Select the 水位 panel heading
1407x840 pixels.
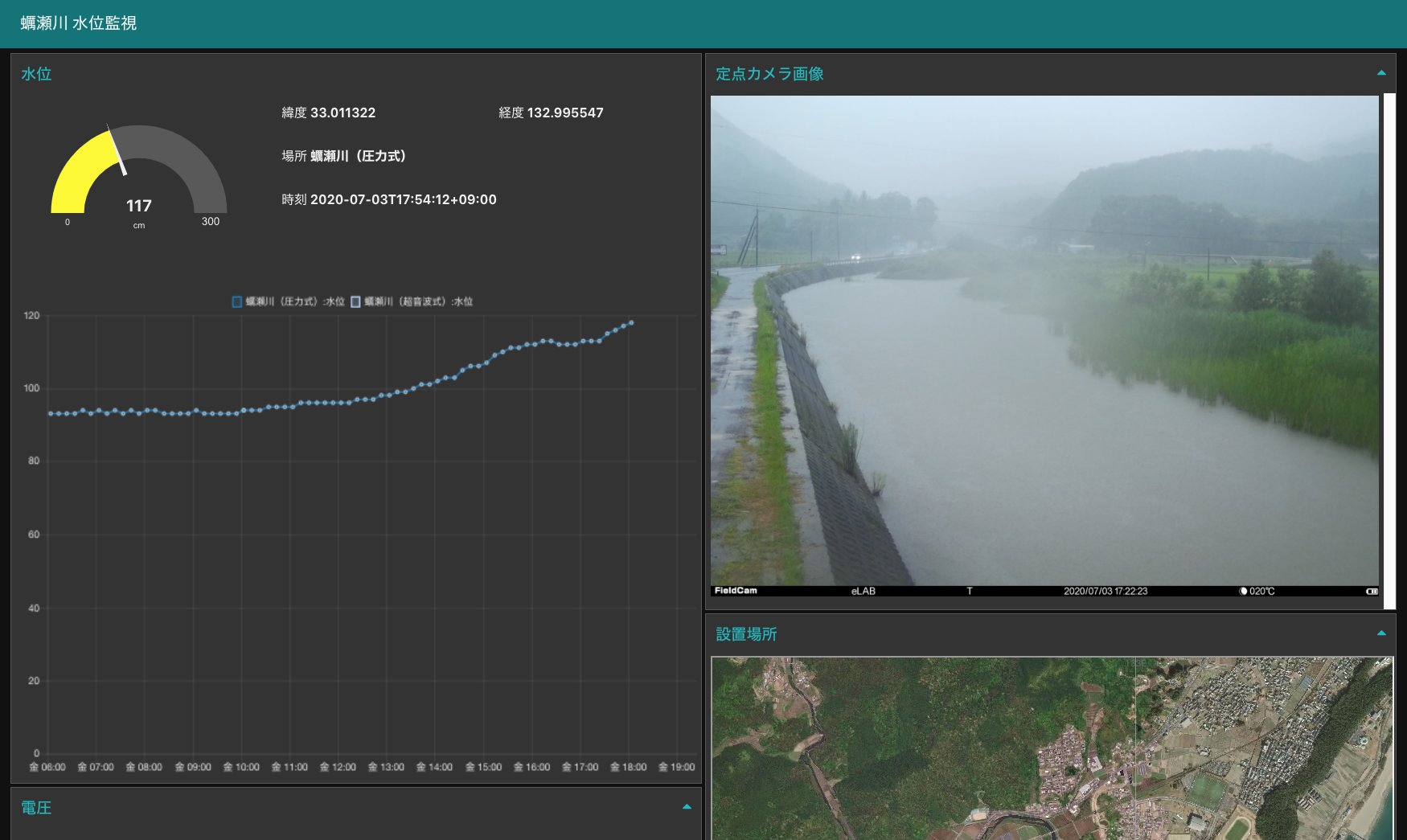click(36, 74)
